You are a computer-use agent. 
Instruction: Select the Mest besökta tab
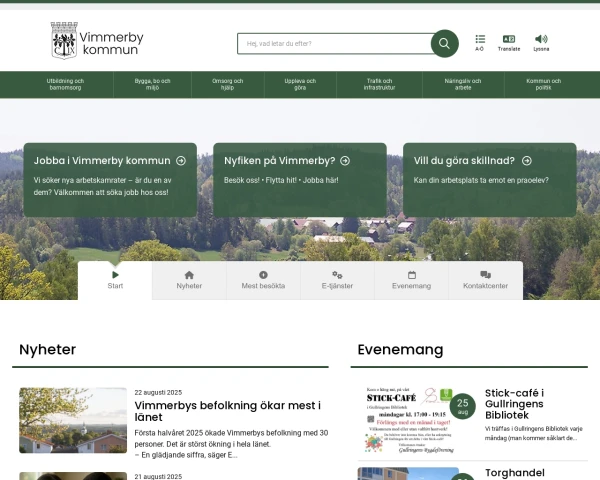(263, 281)
